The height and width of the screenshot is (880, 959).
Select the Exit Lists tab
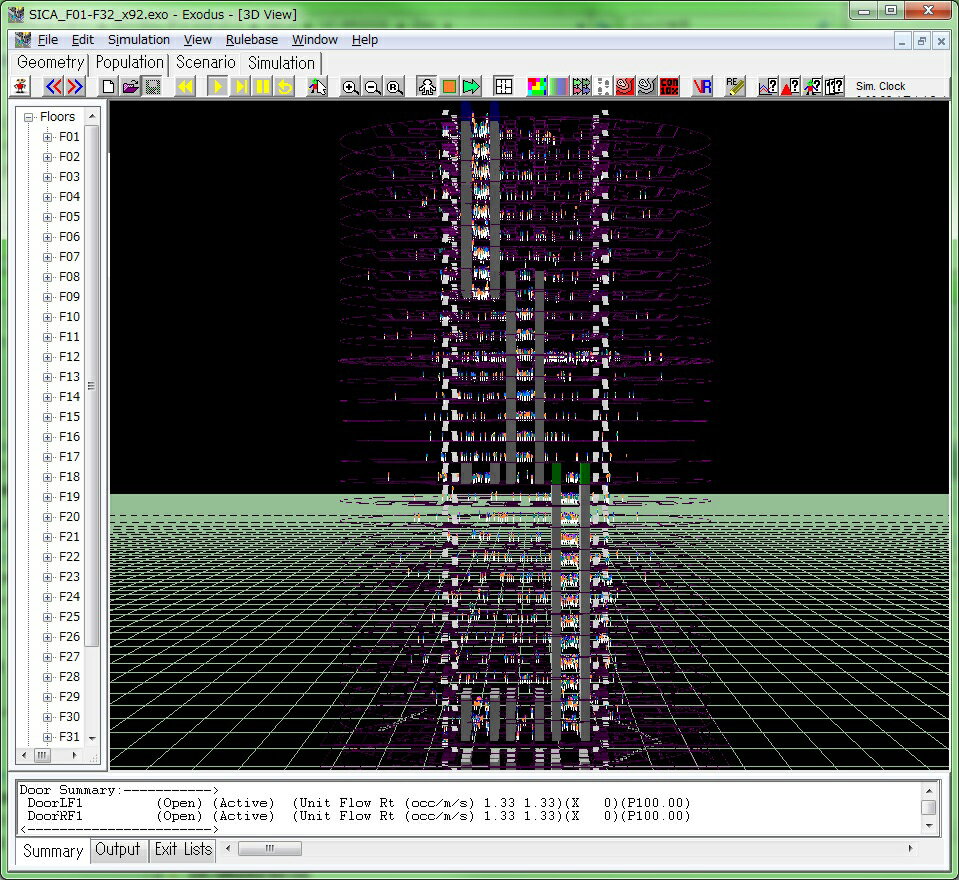(183, 849)
